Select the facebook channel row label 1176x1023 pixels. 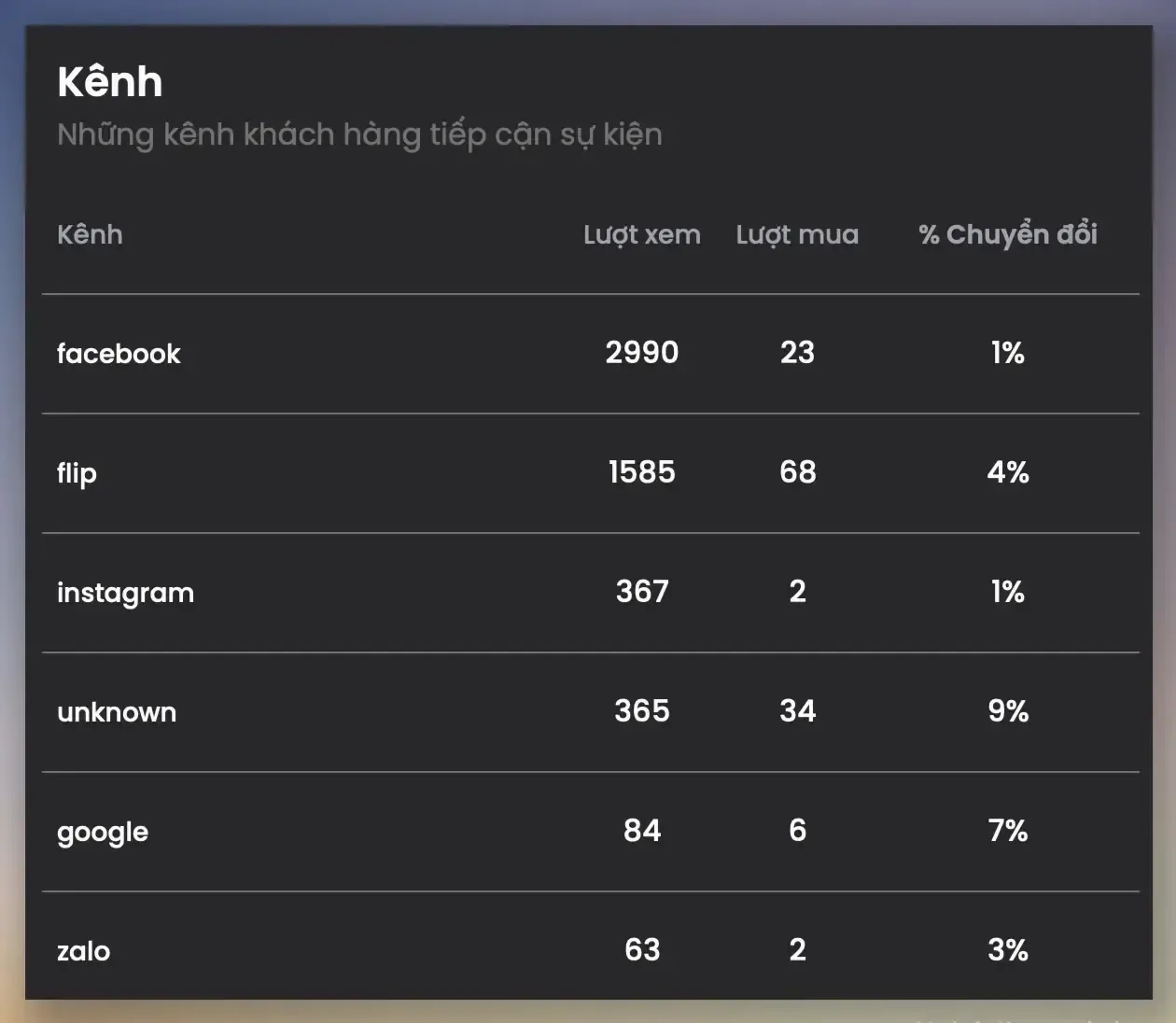point(119,354)
